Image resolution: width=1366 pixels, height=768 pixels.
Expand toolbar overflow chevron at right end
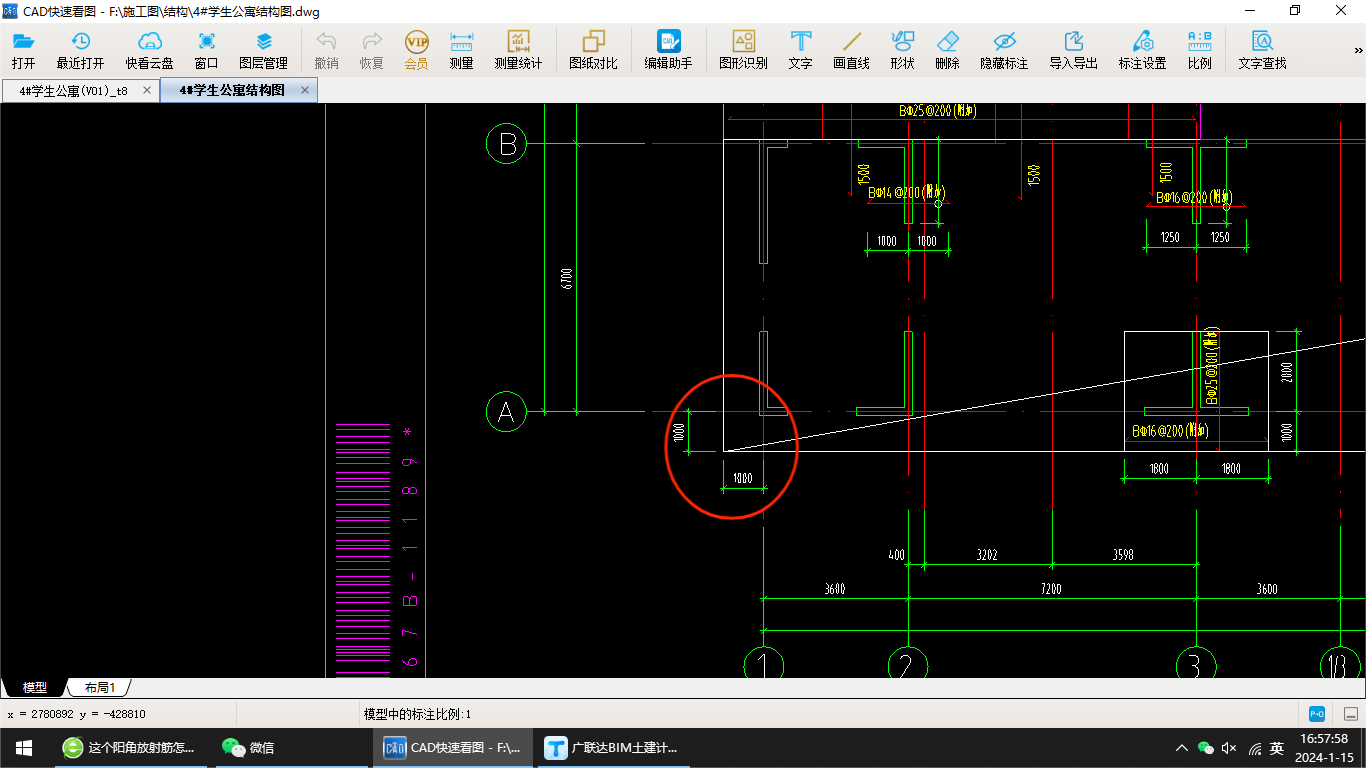(1359, 50)
